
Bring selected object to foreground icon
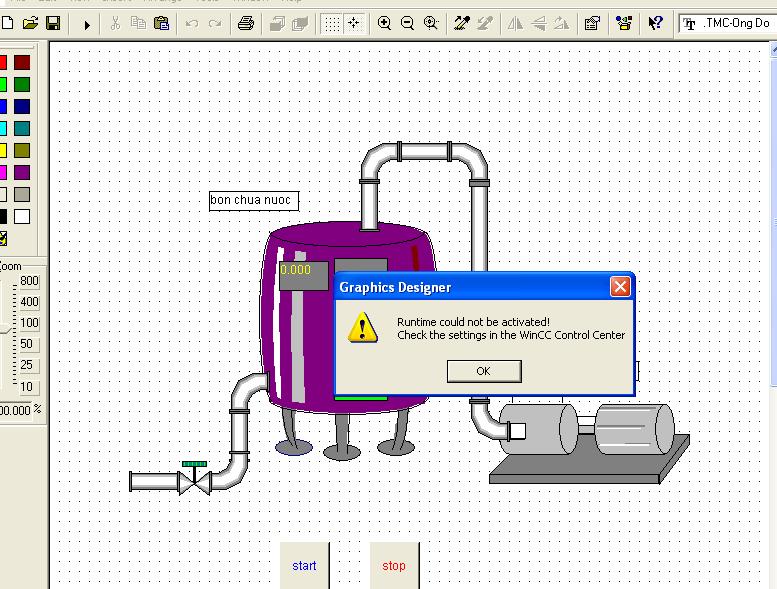pos(277,23)
